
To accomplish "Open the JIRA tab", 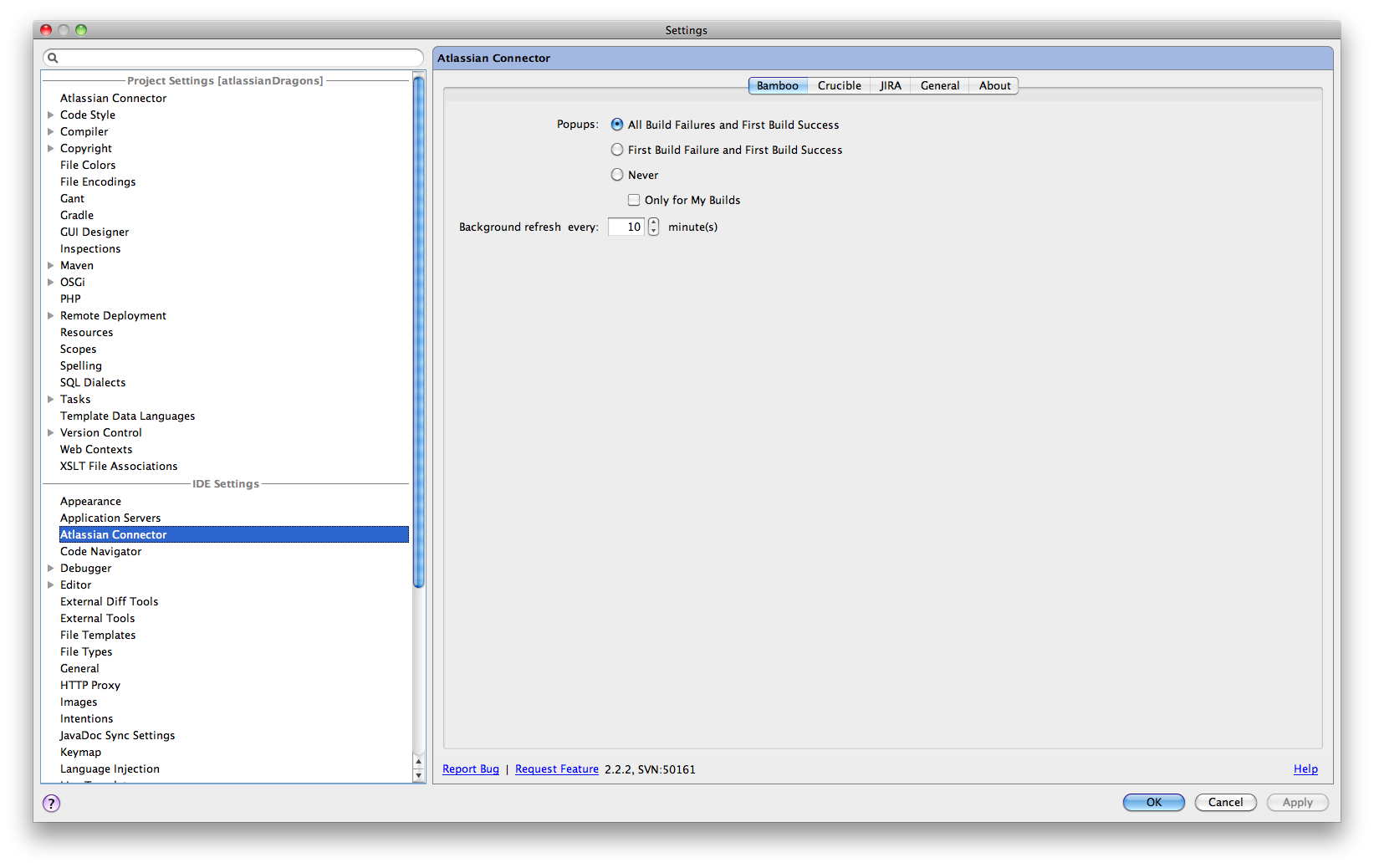I will (x=890, y=85).
